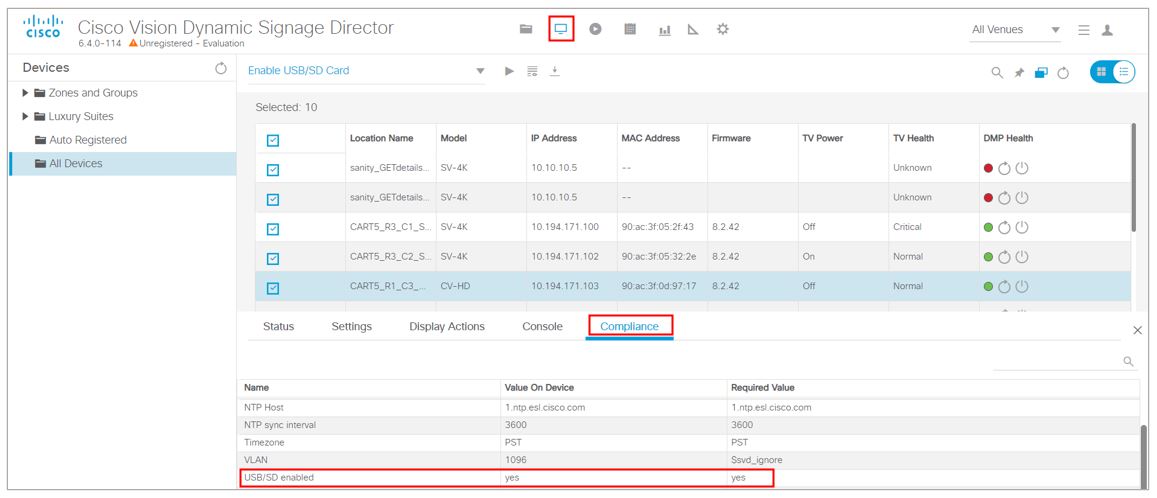1157x498 pixels.
Task: Open the user profile icon
Action: click(x=1107, y=30)
